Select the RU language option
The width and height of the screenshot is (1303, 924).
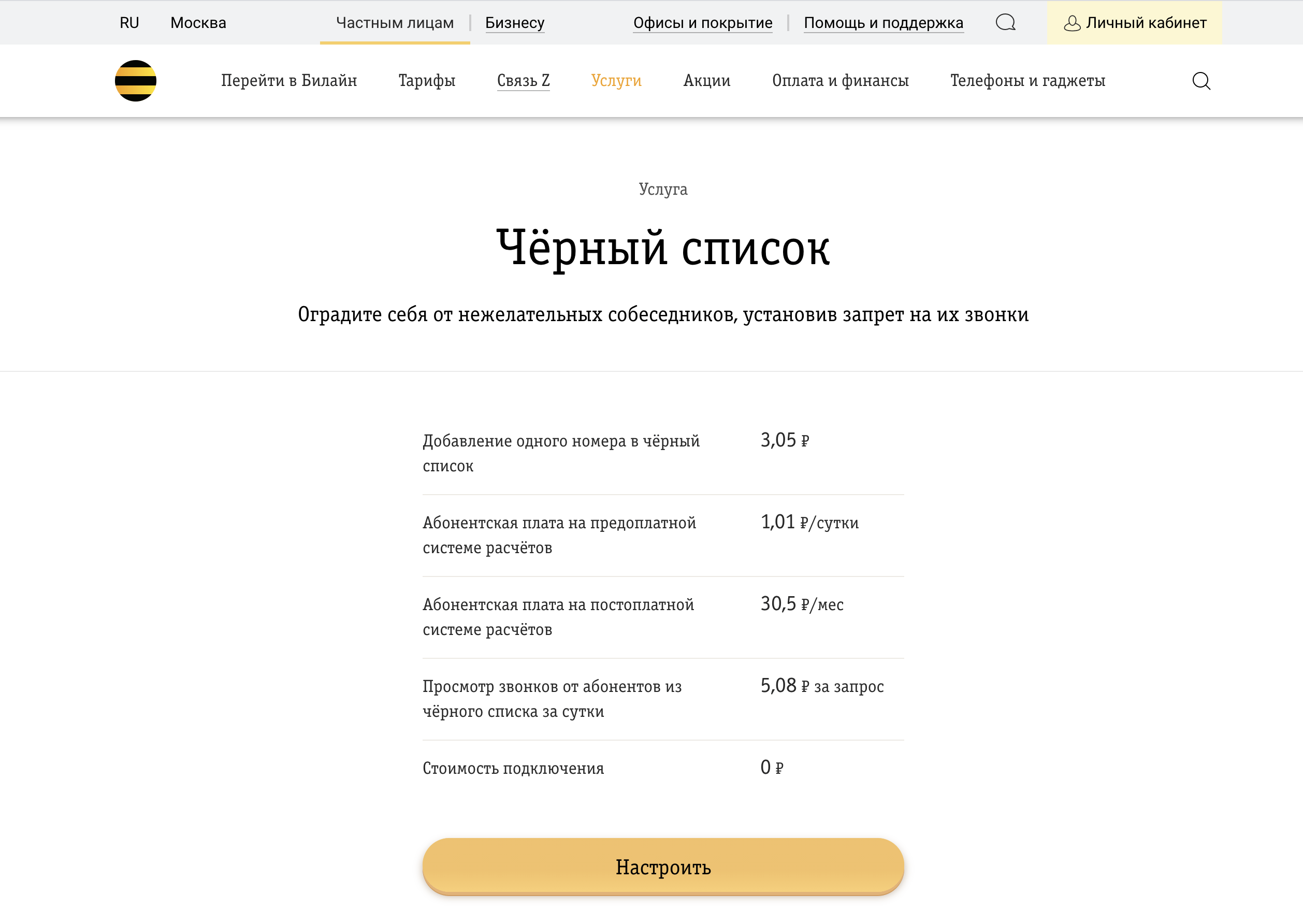129,23
